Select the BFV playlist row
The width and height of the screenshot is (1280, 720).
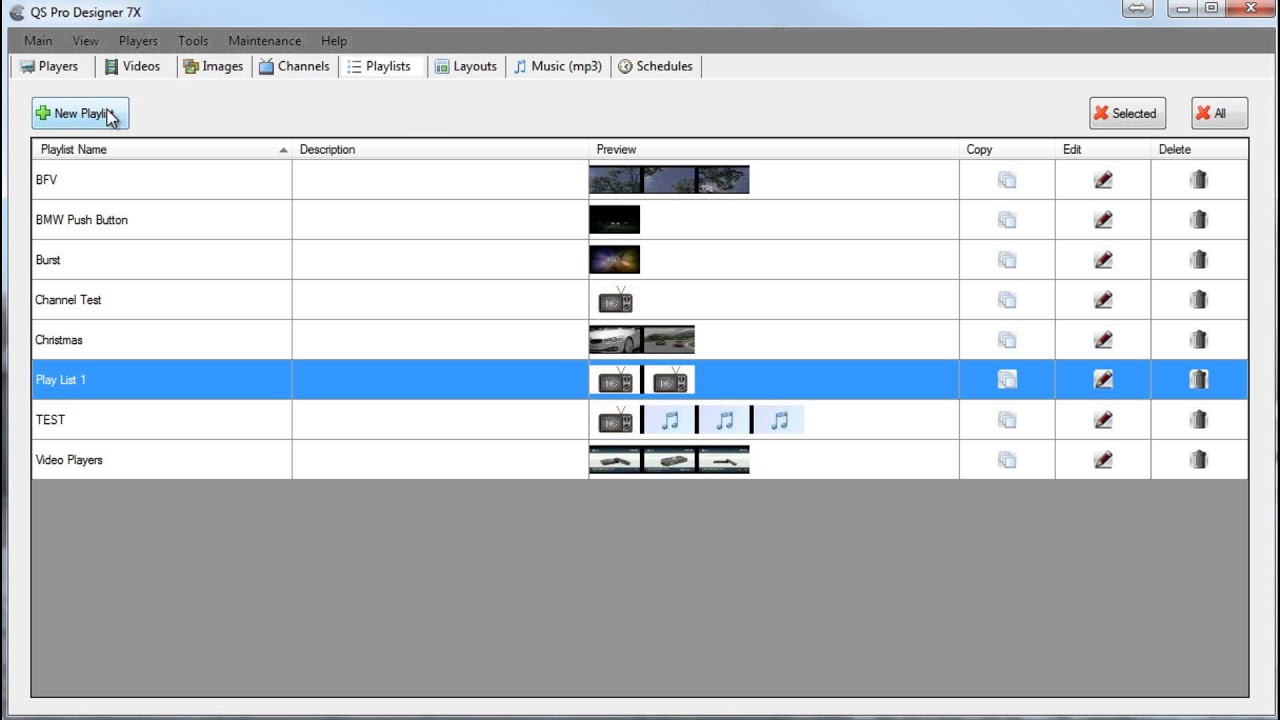pos(640,180)
